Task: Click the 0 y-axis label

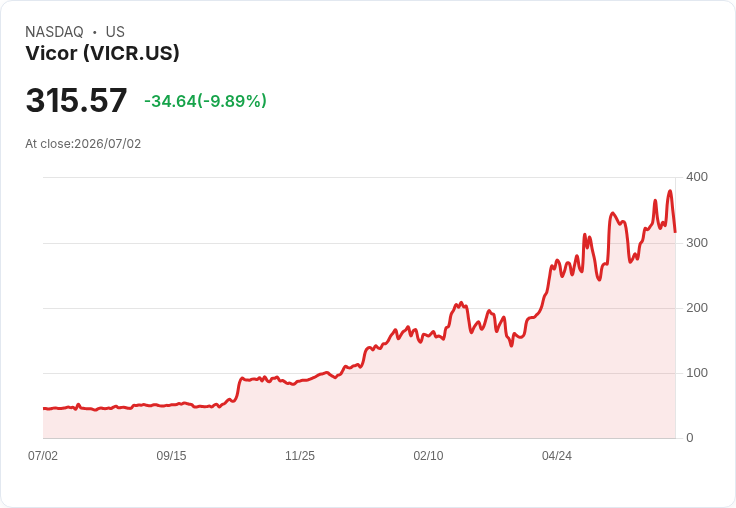Action: 690,438
